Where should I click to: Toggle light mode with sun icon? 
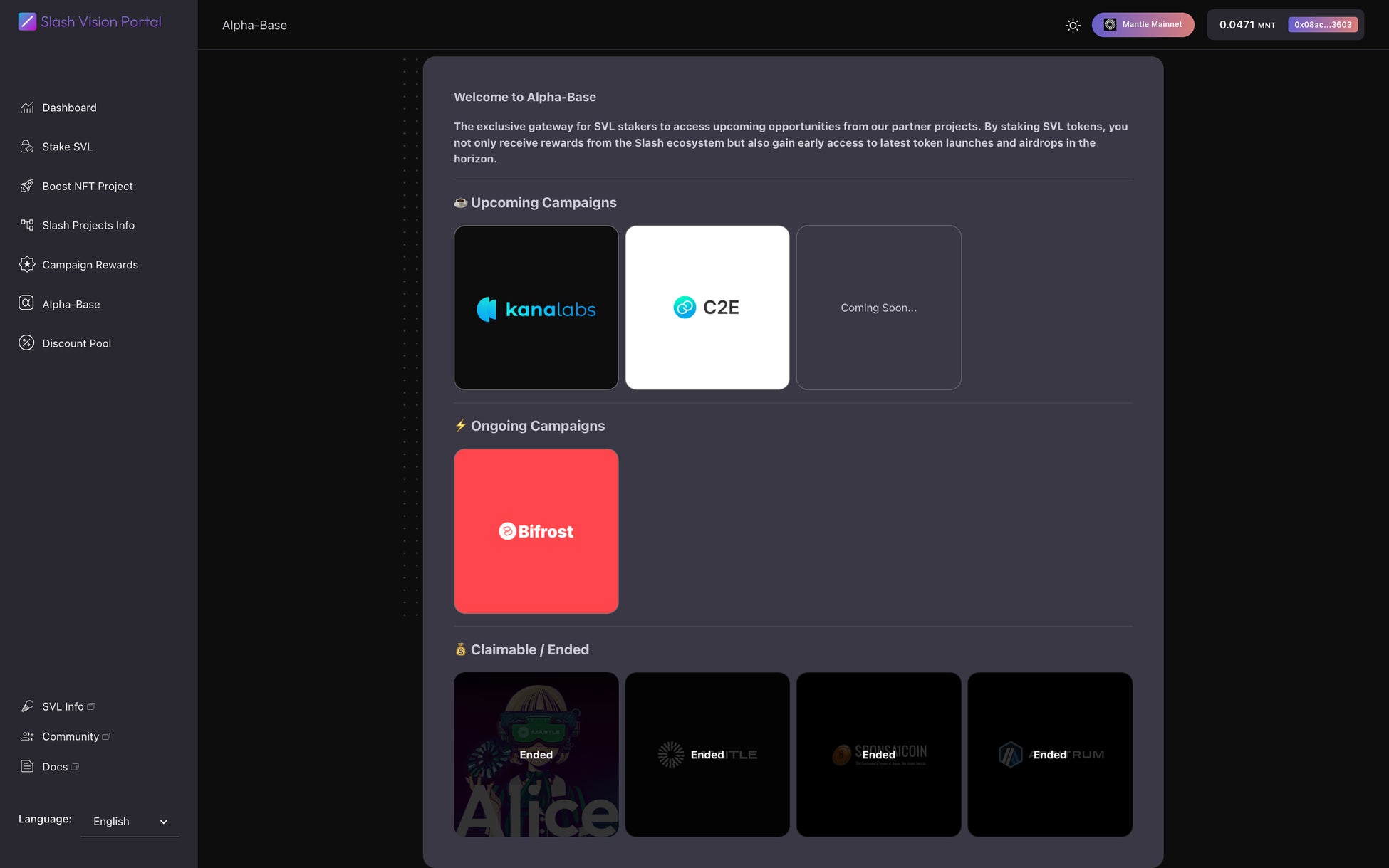(x=1073, y=26)
